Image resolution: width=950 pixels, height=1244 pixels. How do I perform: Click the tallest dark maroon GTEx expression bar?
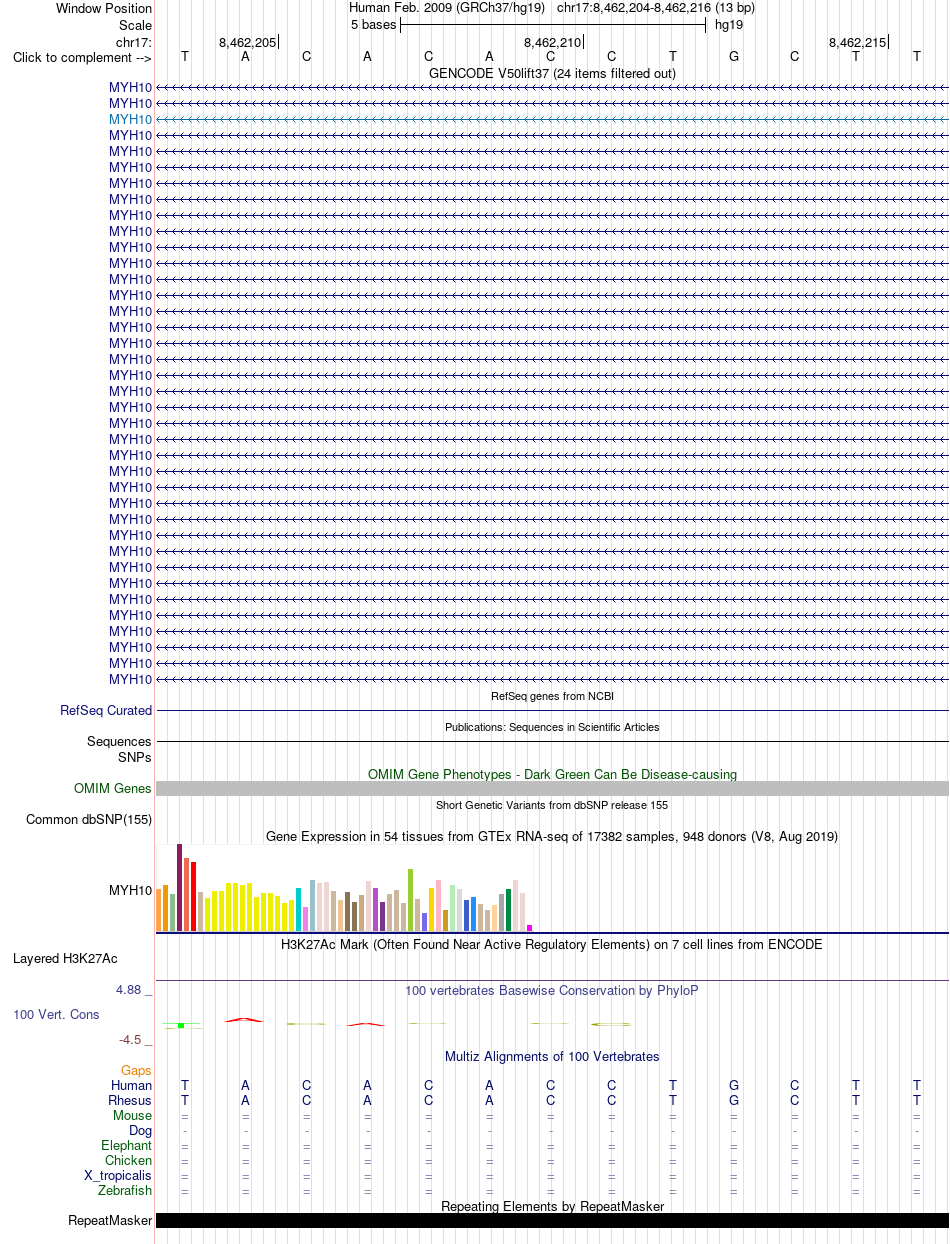(180, 887)
